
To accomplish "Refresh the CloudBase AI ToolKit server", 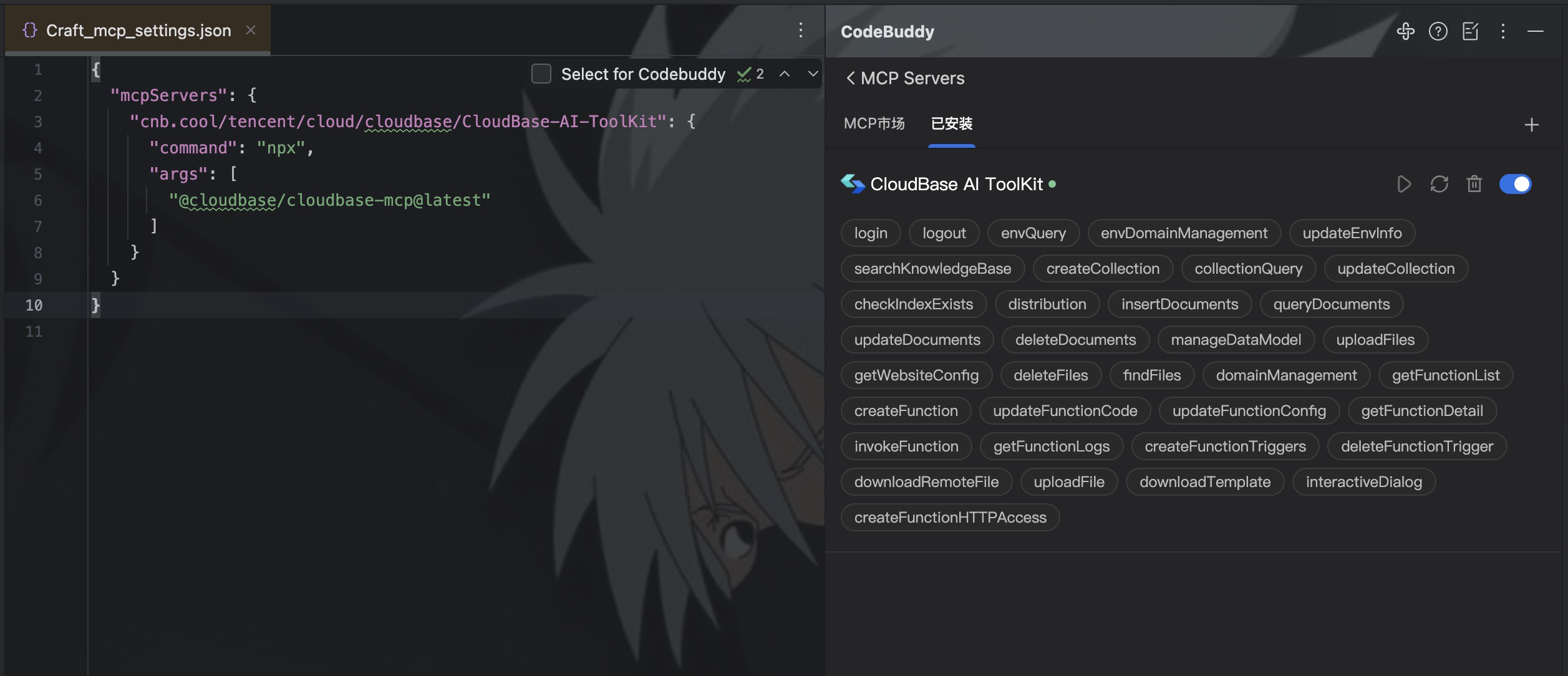I will coord(1439,184).
